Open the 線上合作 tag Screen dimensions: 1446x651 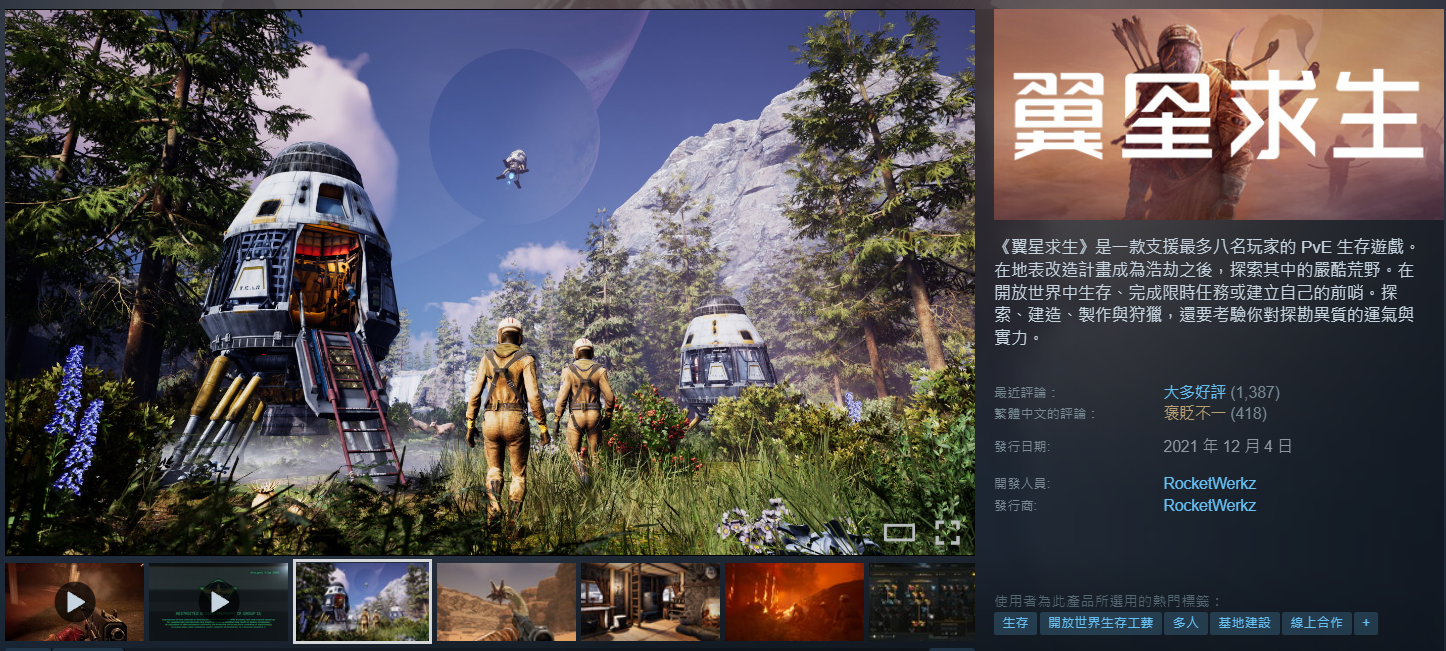(1315, 623)
